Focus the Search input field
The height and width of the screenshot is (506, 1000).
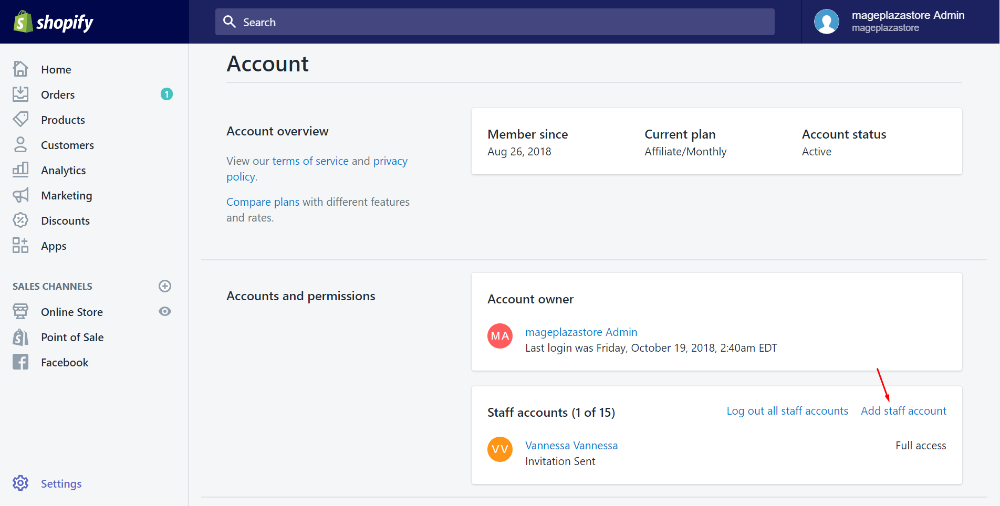(495, 22)
